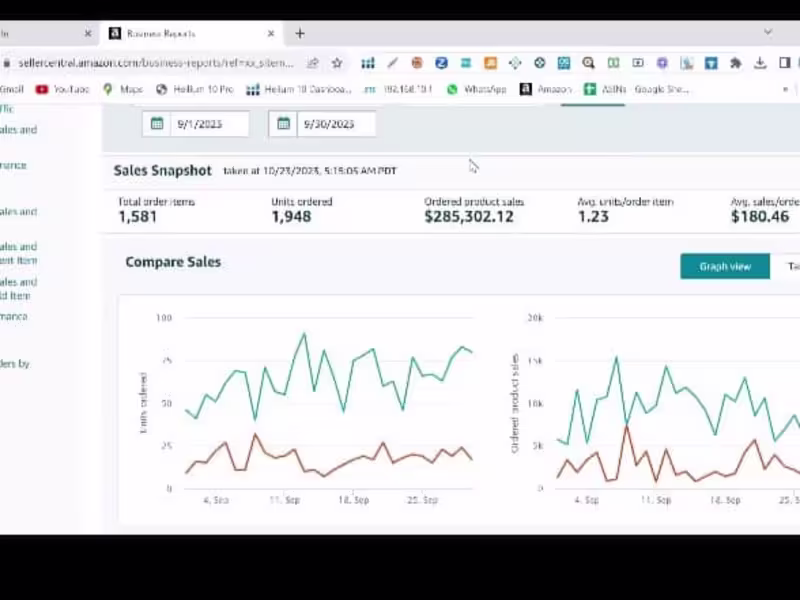Switch to the Business Reports tab
This screenshot has width=800, height=600.
coord(192,34)
